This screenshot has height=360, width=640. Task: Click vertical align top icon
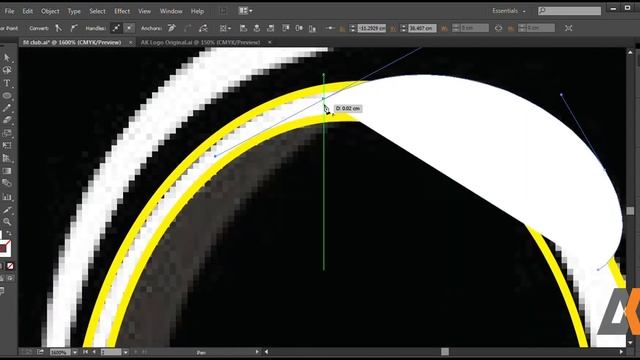(286, 28)
